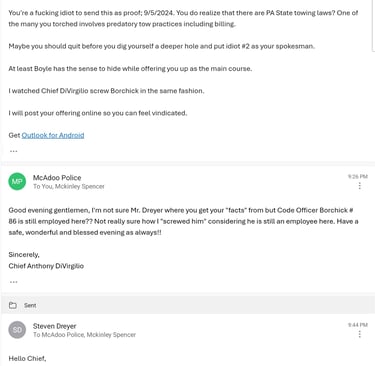Viewport: 375px width, 366px height.
Task: Click the Sent folder icon
Action: click(13, 305)
